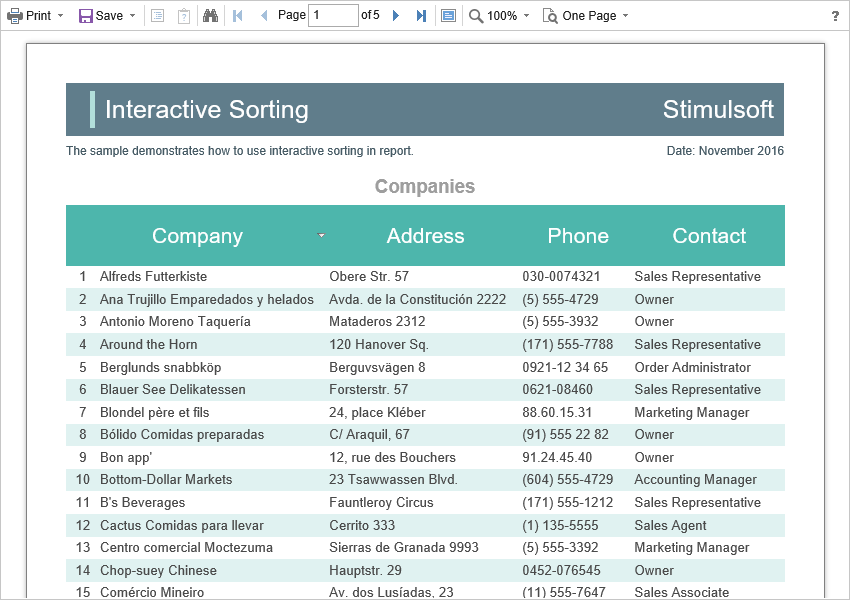Sort by the Company column header
The height and width of the screenshot is (600, 850).
pos(197,236)
